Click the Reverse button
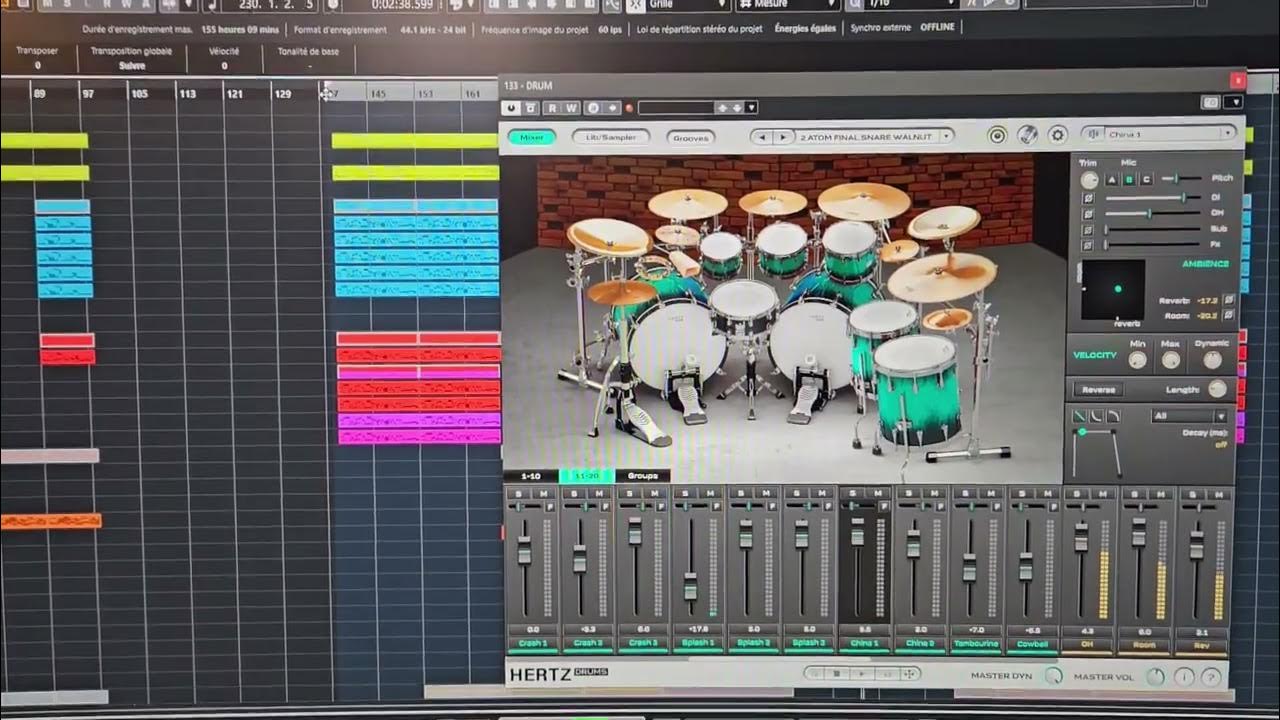 coord(1098,390)
